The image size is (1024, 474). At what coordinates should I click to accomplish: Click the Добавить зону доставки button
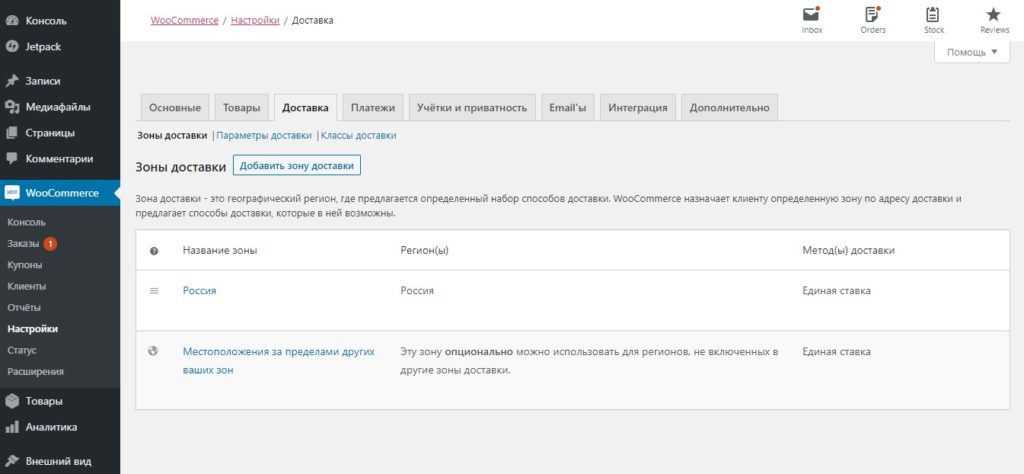tap(297, 166)
